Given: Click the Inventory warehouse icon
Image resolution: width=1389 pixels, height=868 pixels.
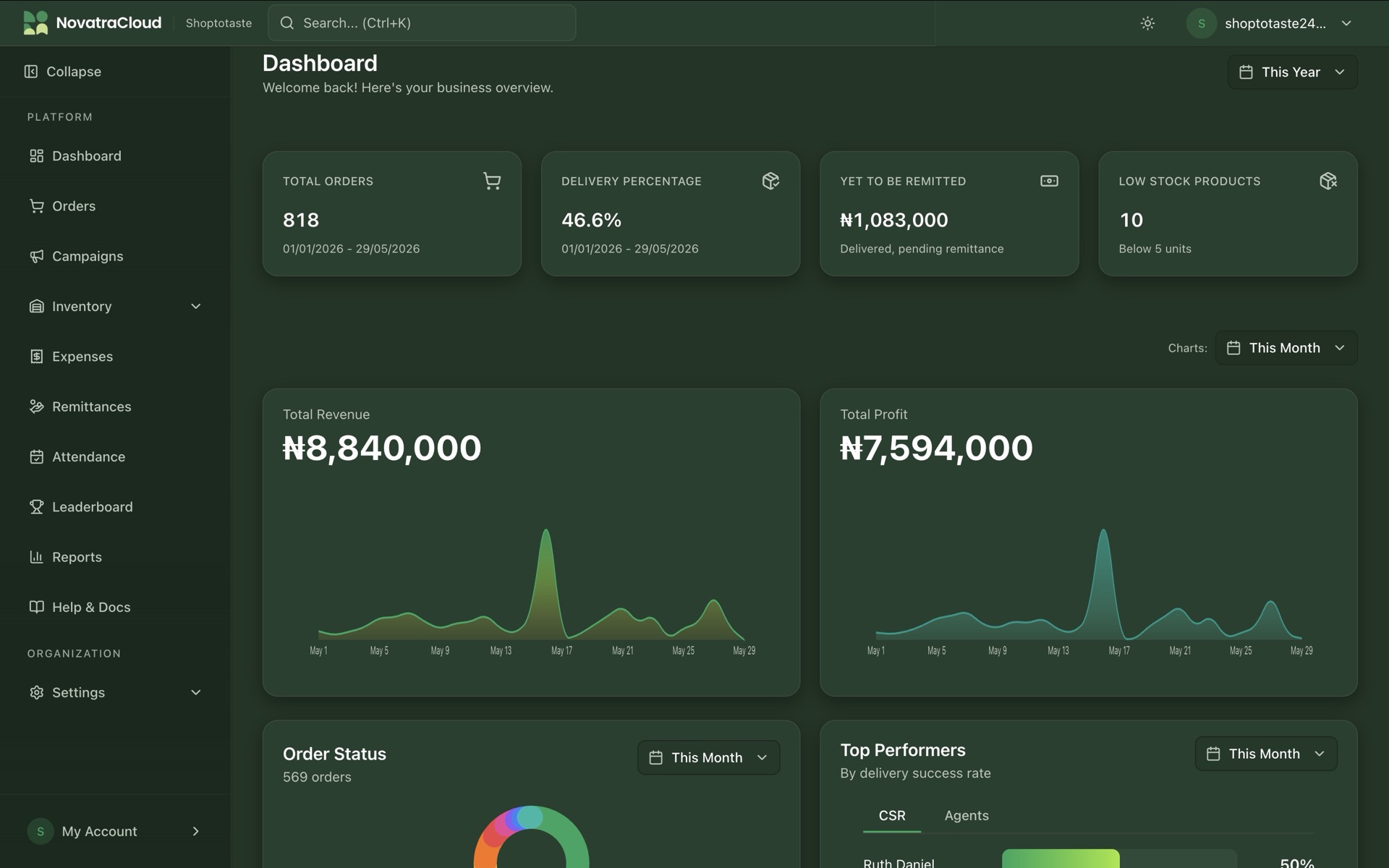Looking at the screenshot, I should [x=36, y=307].
